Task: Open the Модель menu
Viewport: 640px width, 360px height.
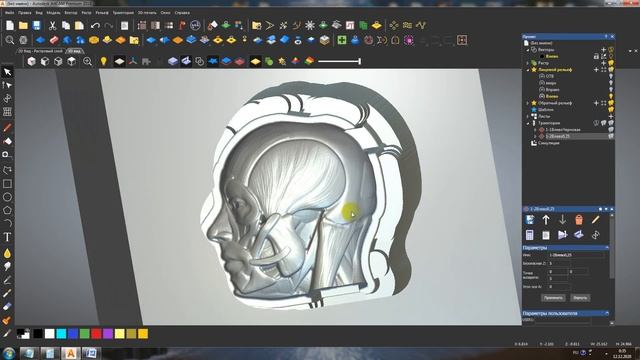Action: point(53,13)
